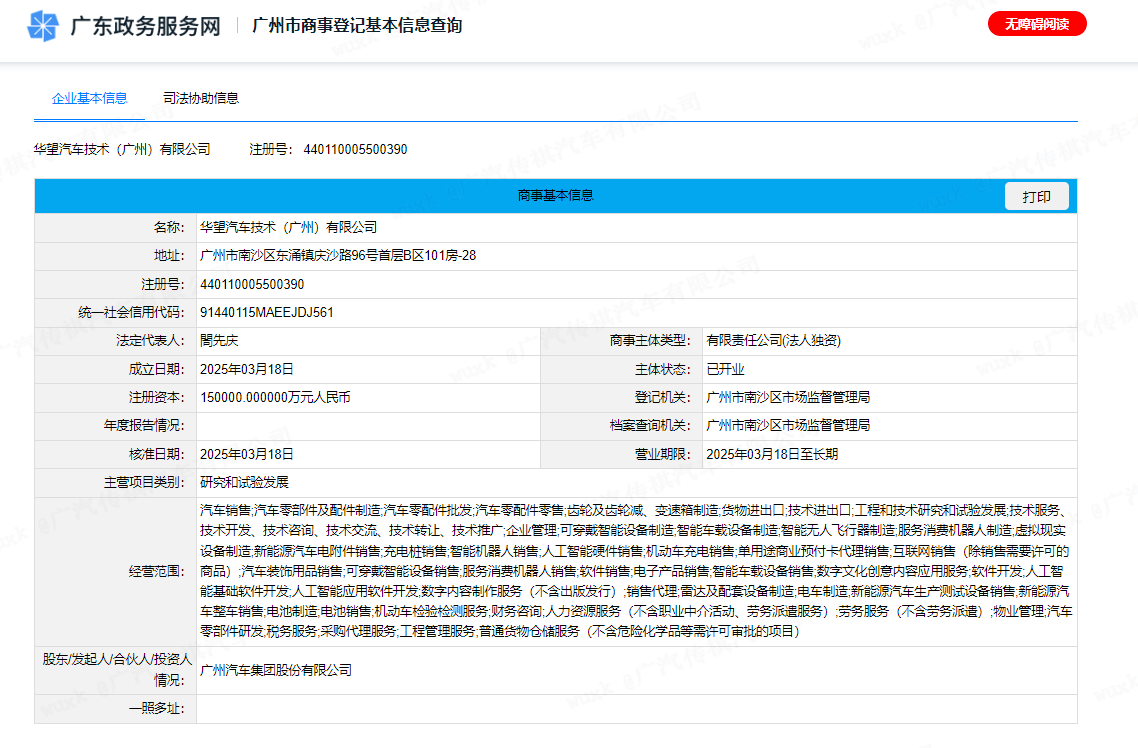The width and height of the screenshot is (1138, 748).
Task: Click the approval date 2025年03月18日
Action: coord(244,455)
